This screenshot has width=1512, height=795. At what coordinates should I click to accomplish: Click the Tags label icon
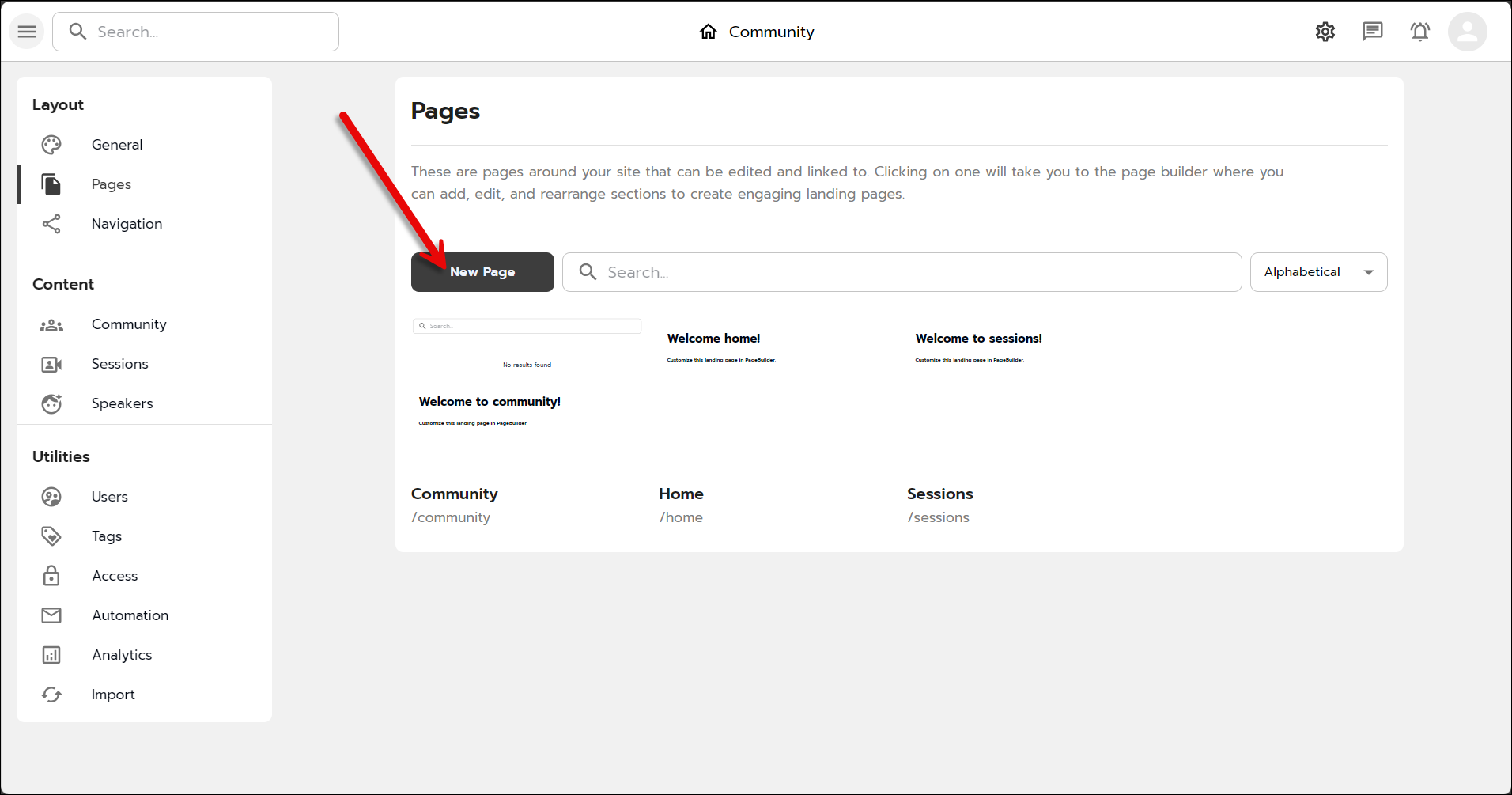(51, 536)
